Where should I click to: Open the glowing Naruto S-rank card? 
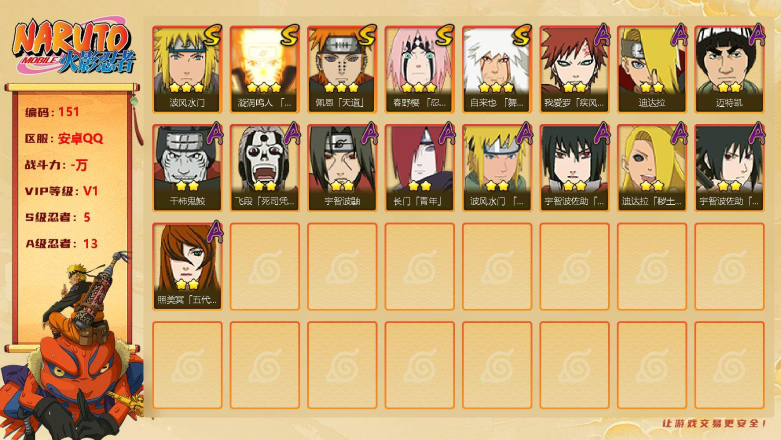pyautogui.click(x=264, y=69)
